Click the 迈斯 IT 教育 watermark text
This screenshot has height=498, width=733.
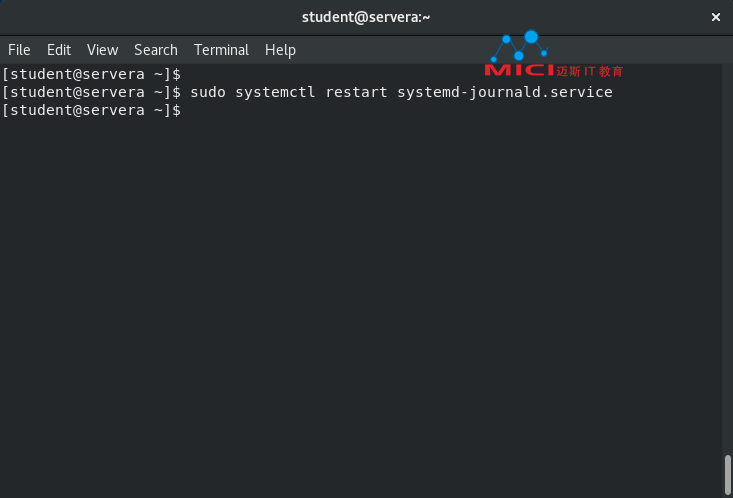[589, 71]
